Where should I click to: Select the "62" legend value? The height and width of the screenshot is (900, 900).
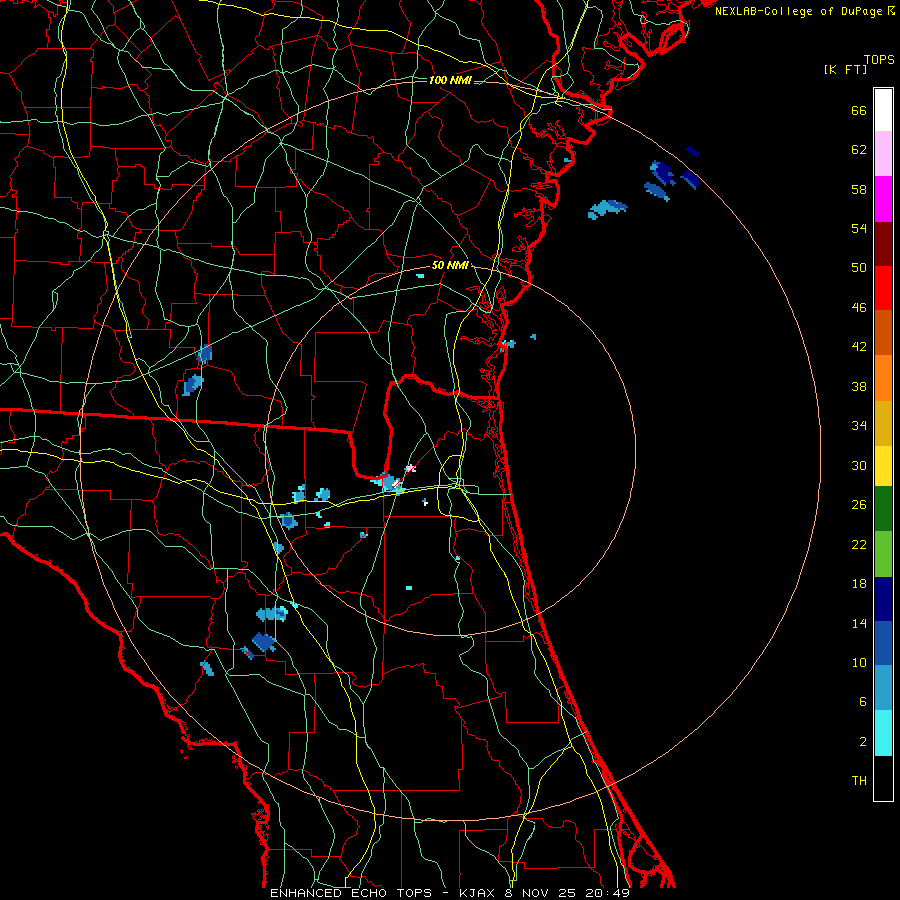pos(859,150)
